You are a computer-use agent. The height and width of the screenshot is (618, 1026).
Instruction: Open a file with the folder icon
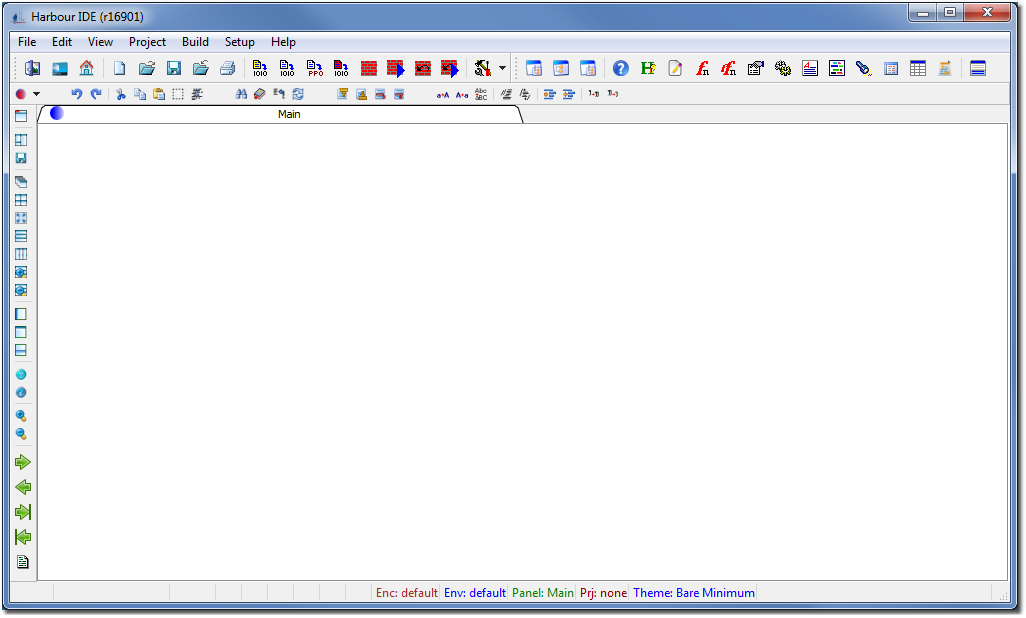146,68
